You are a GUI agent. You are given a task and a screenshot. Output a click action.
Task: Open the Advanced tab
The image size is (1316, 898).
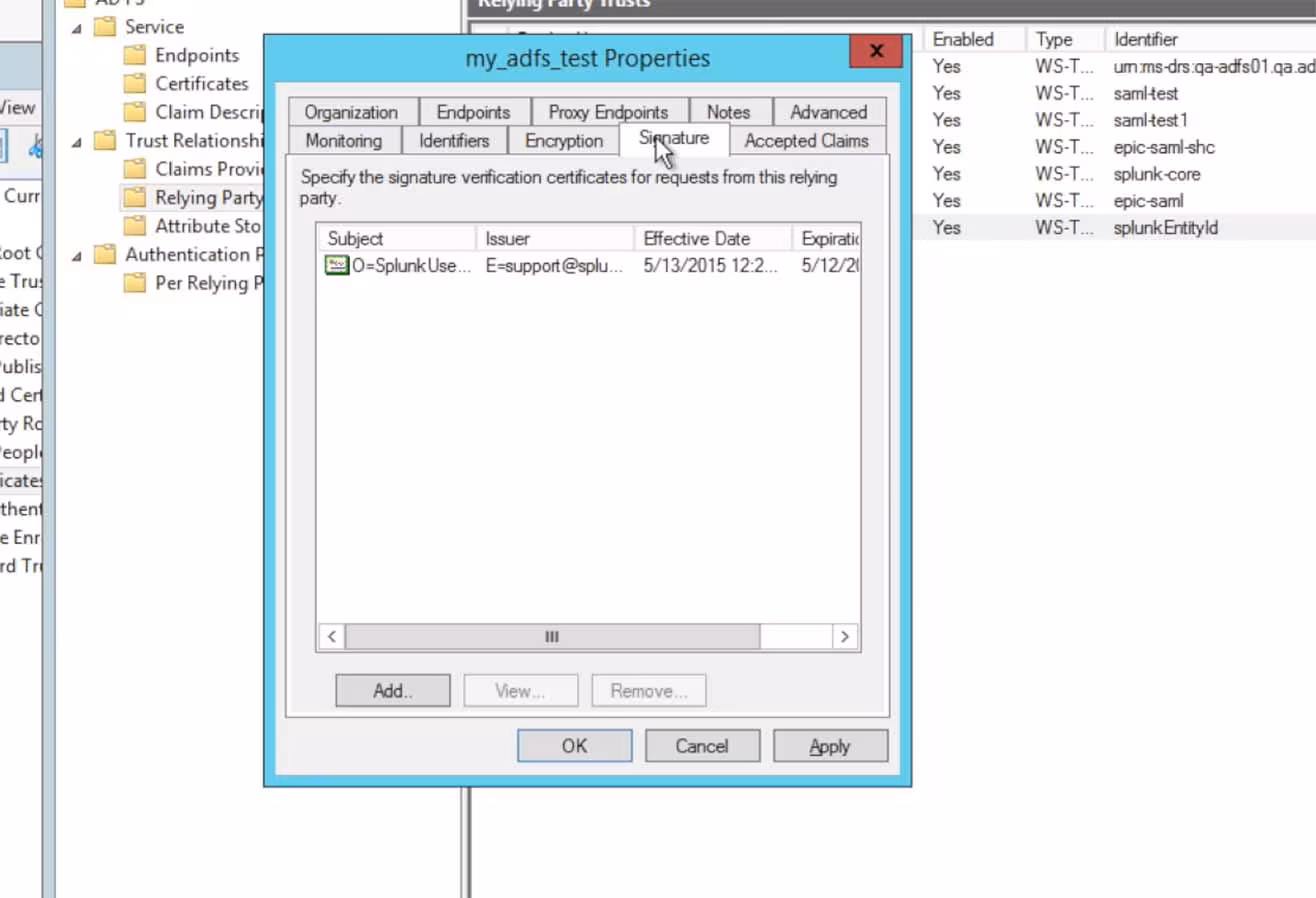pyautogui.click(x=828, y=112)
